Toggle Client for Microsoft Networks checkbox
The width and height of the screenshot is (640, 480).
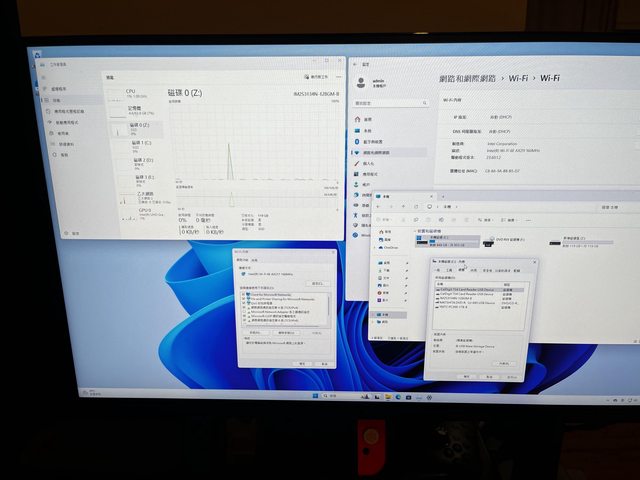pyautogui.click(x=243, y=295)
